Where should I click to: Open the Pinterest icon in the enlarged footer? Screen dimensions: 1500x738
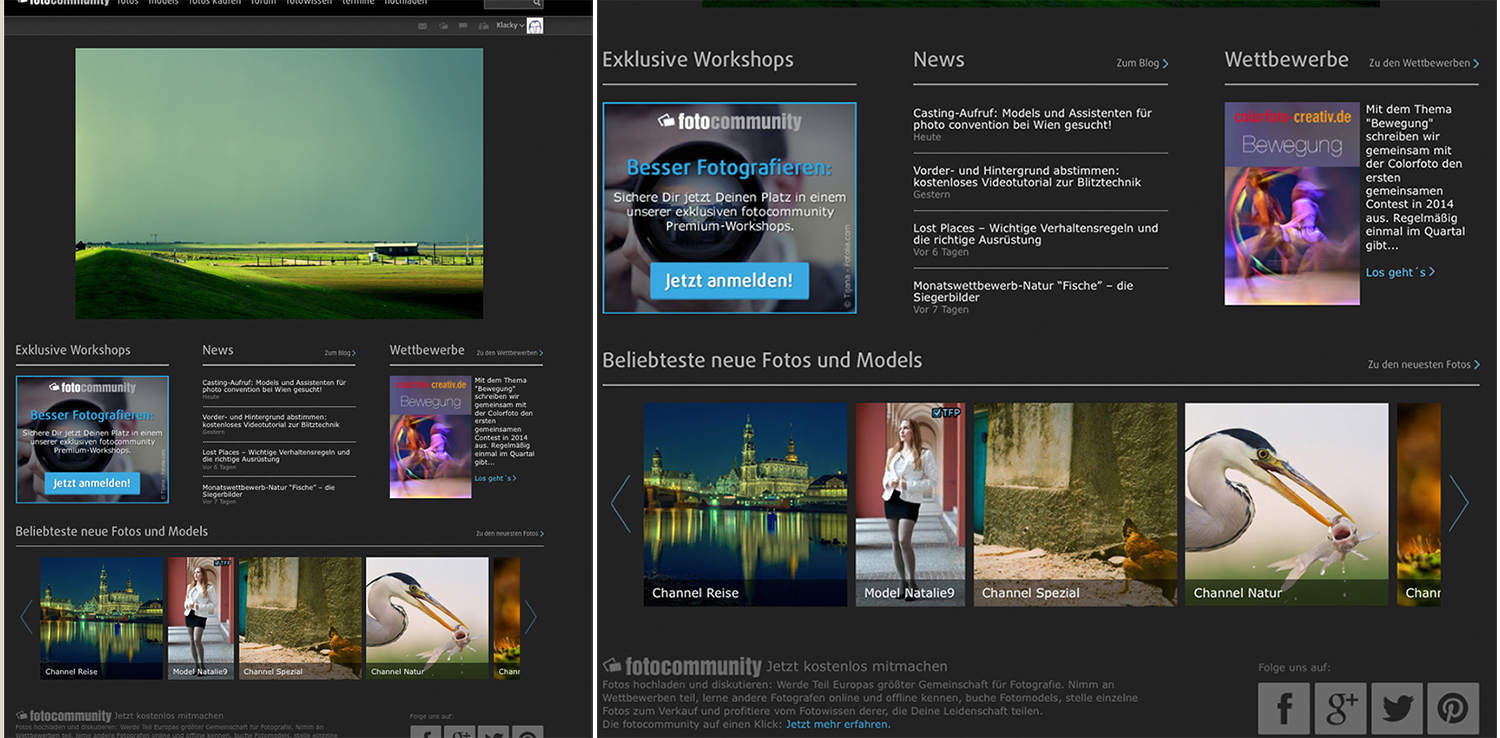point(1453,709)
